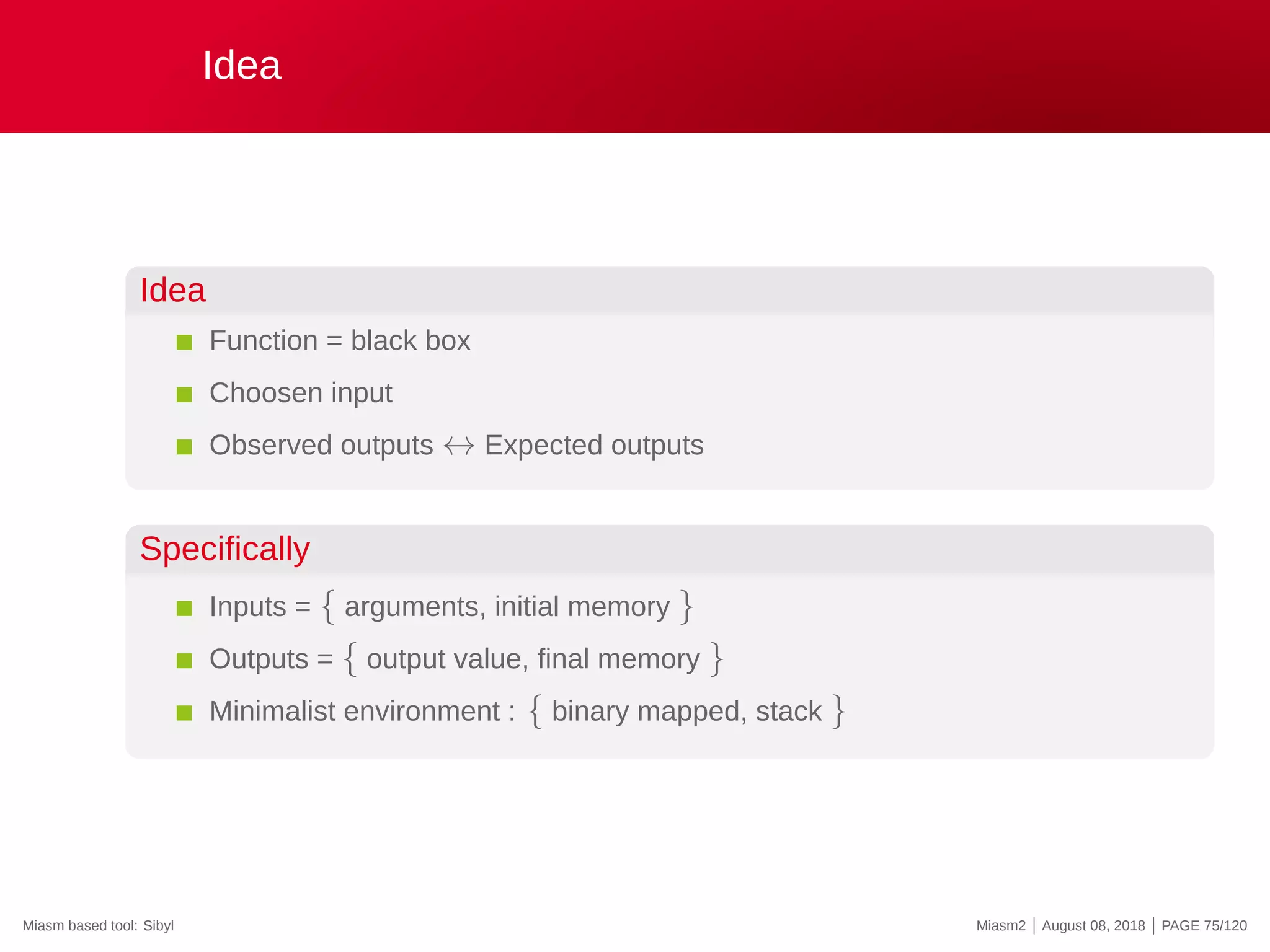The width and height of the screenshot is (1270, 952).
Task: Click green bullet beside 'Function = black box'
Action: click(184, 342)
